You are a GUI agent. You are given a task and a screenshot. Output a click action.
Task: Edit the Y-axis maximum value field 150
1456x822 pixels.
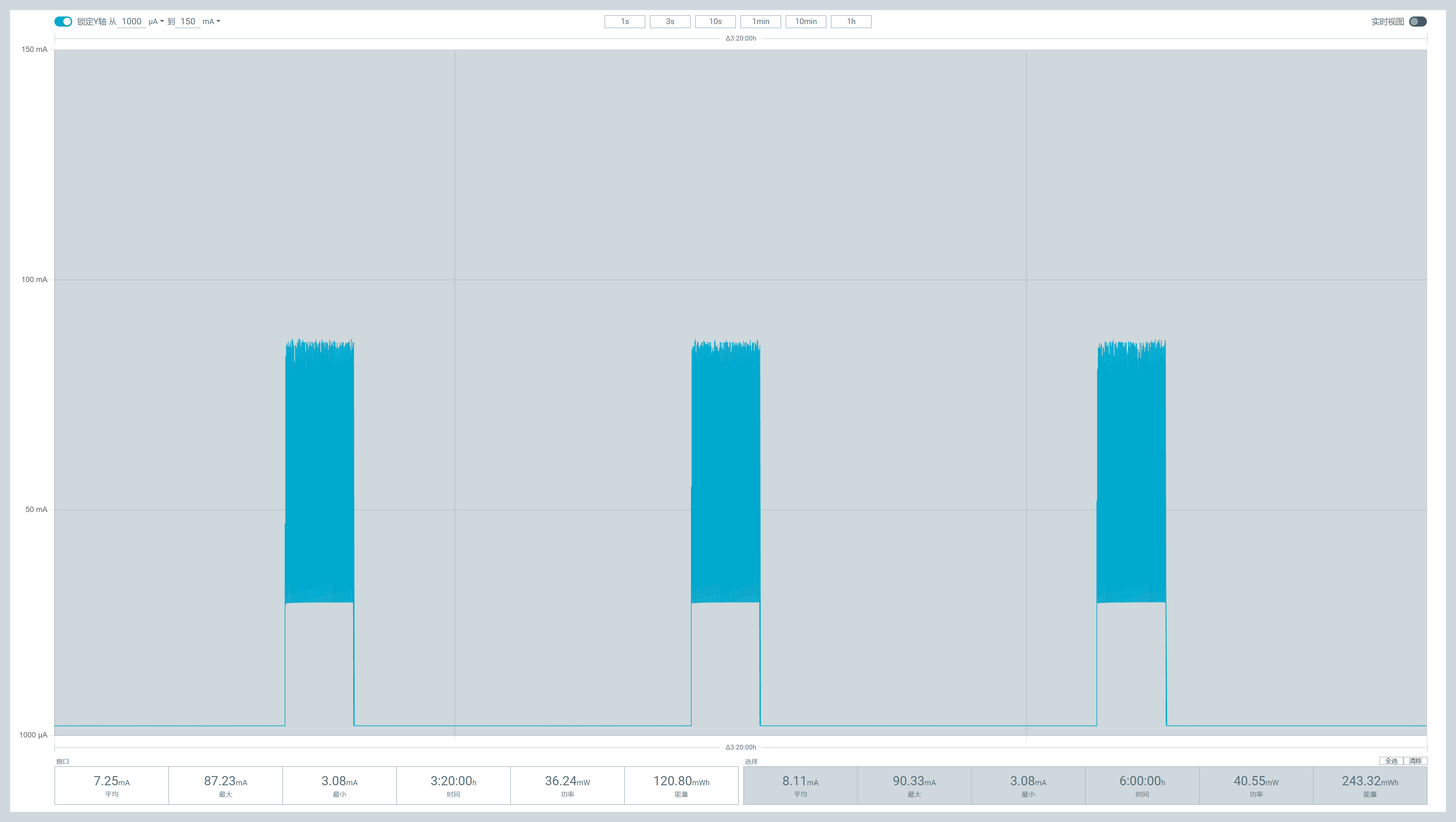tap(188, 22)
